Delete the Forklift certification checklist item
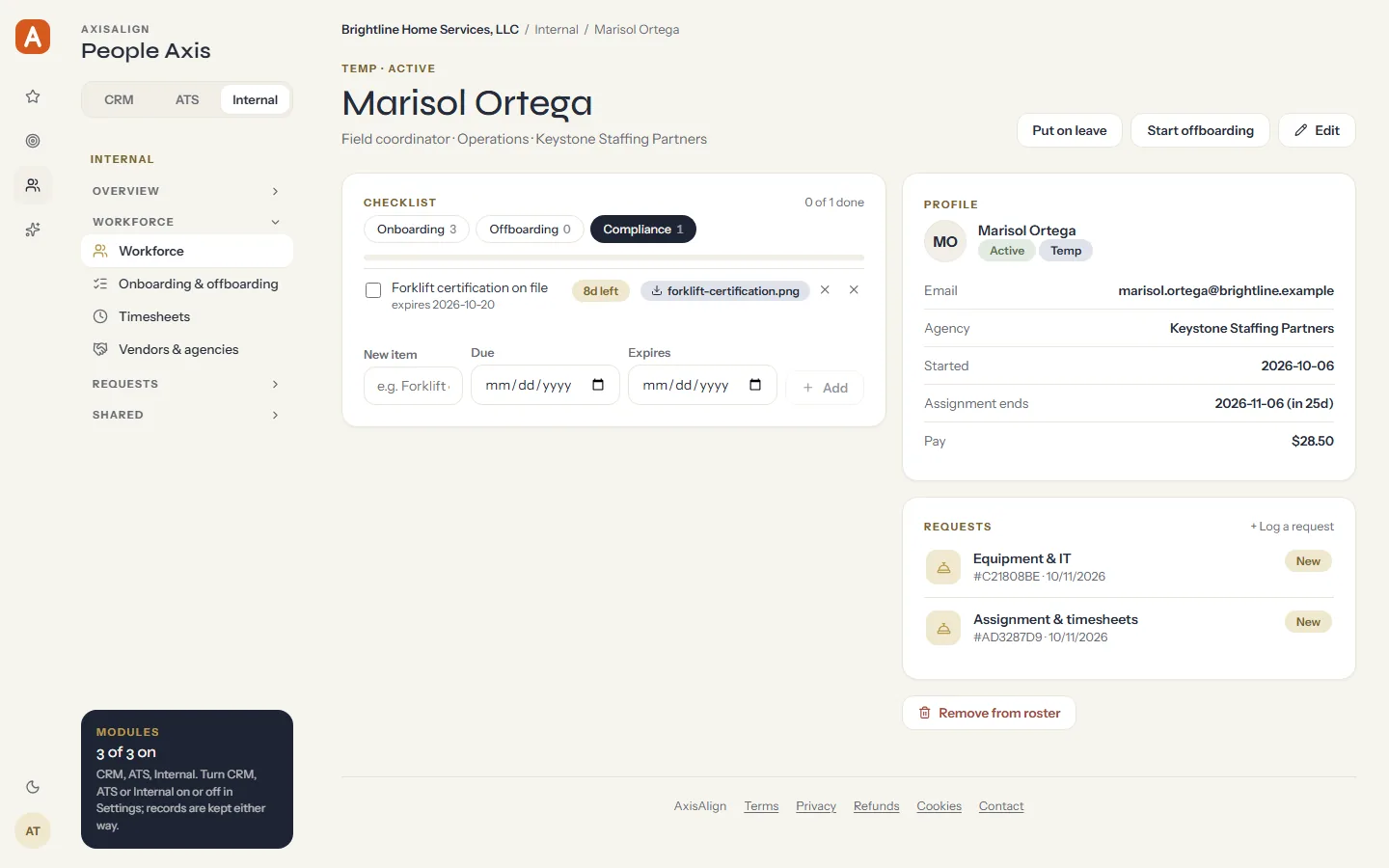 coord(854,289)
